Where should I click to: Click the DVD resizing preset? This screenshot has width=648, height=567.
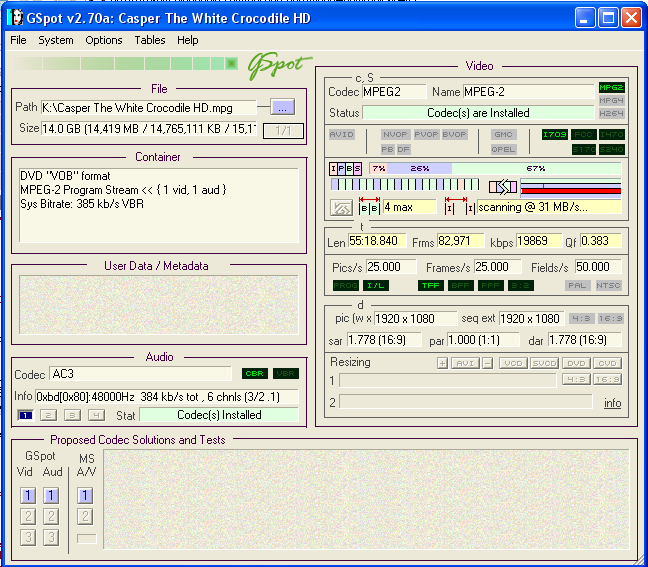[576, 364]
